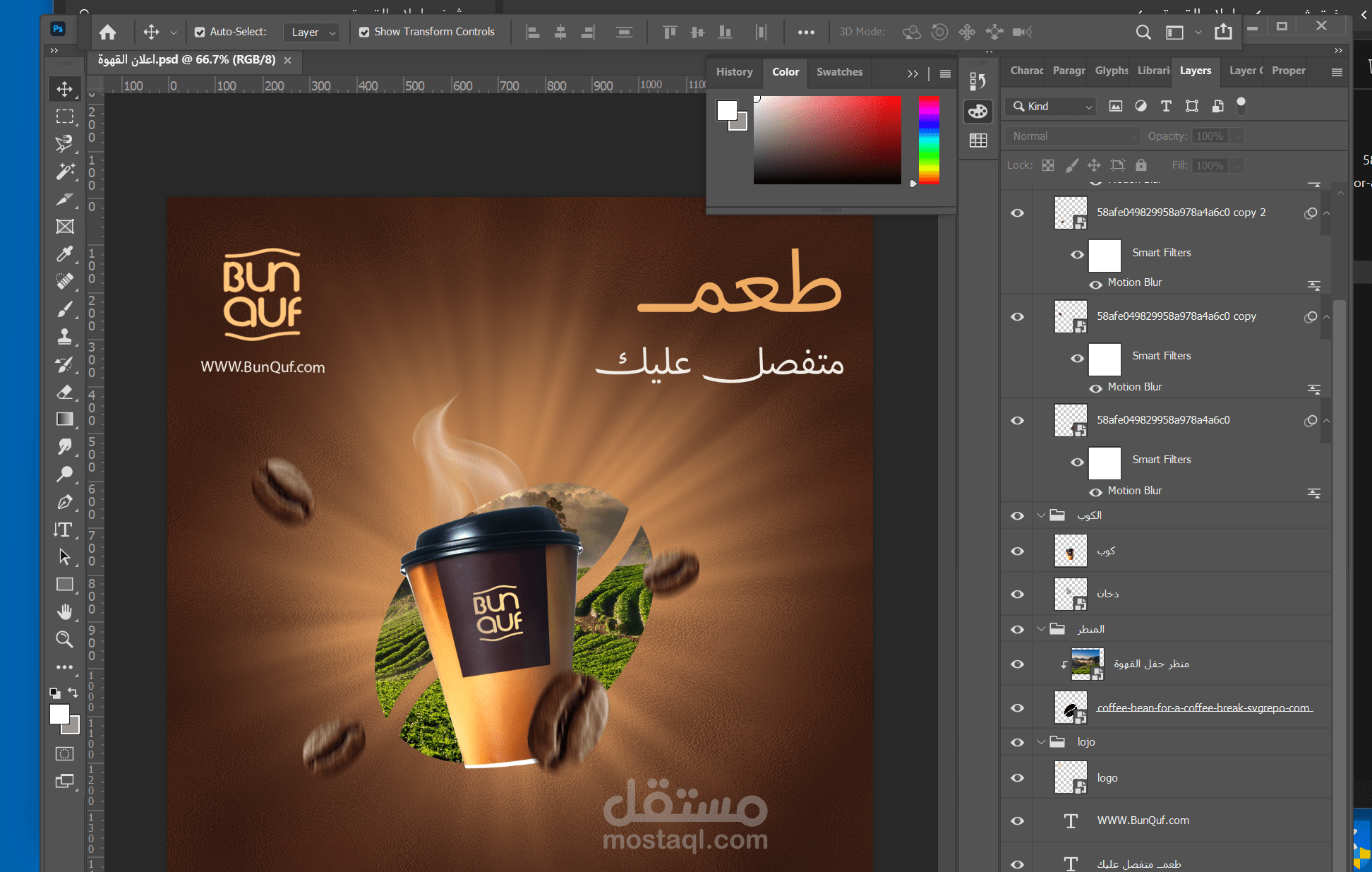Image resolution: width=1372 pixels, height=872 pixels.
Task: Hide the coffee-bean svgrepo layer
Action: (x=1017, y=707)
